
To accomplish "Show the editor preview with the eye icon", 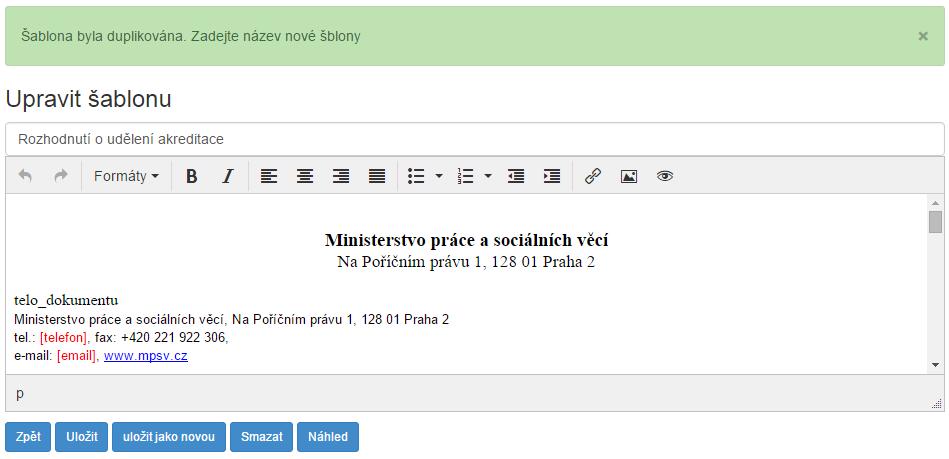I will coord(665,176).
